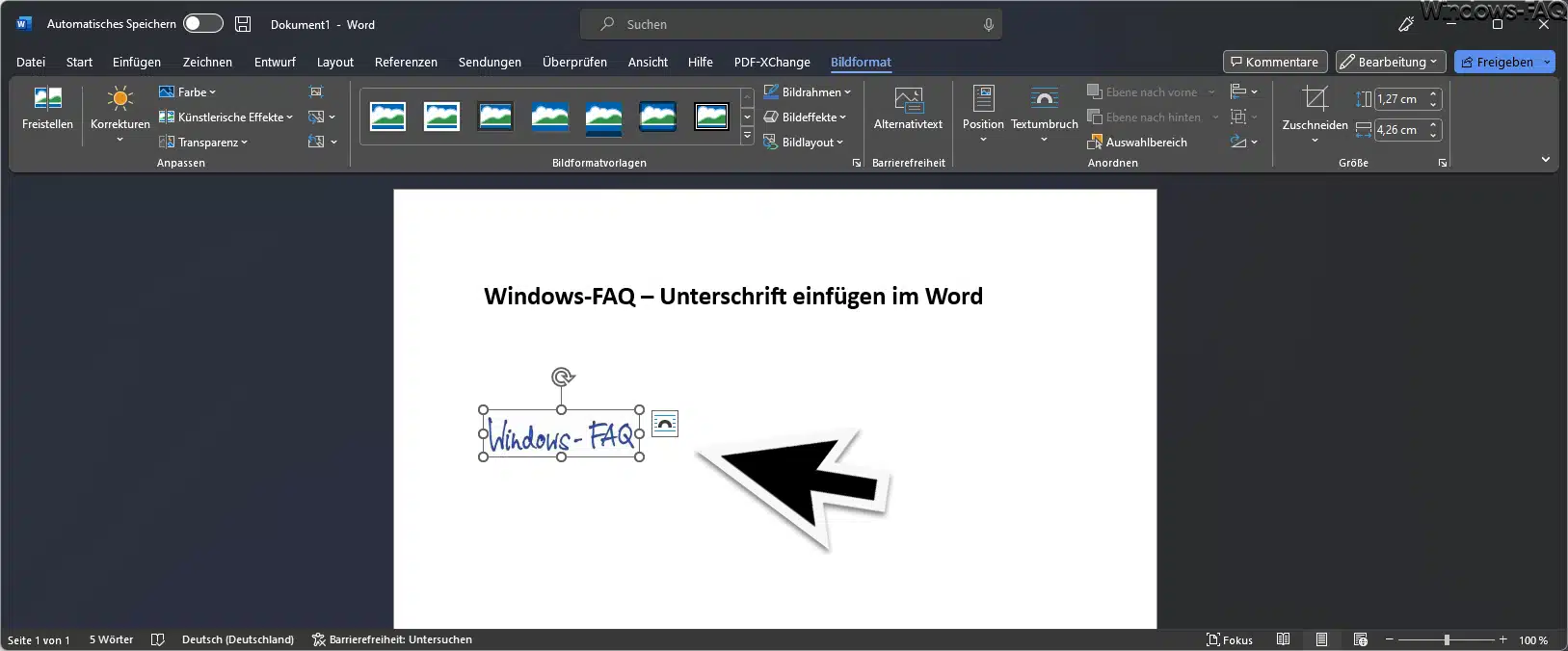Click the 5 Wörter word count
Screen dimensions: 1568x651
pos(111,639)
